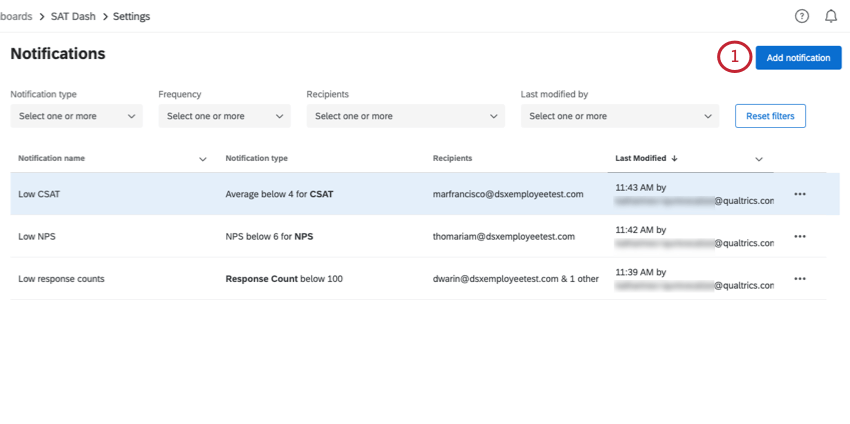Open more options for Low CSAT row
Image resolution: width=850 pixels, height=424 pixels.
tap(799, 194)
